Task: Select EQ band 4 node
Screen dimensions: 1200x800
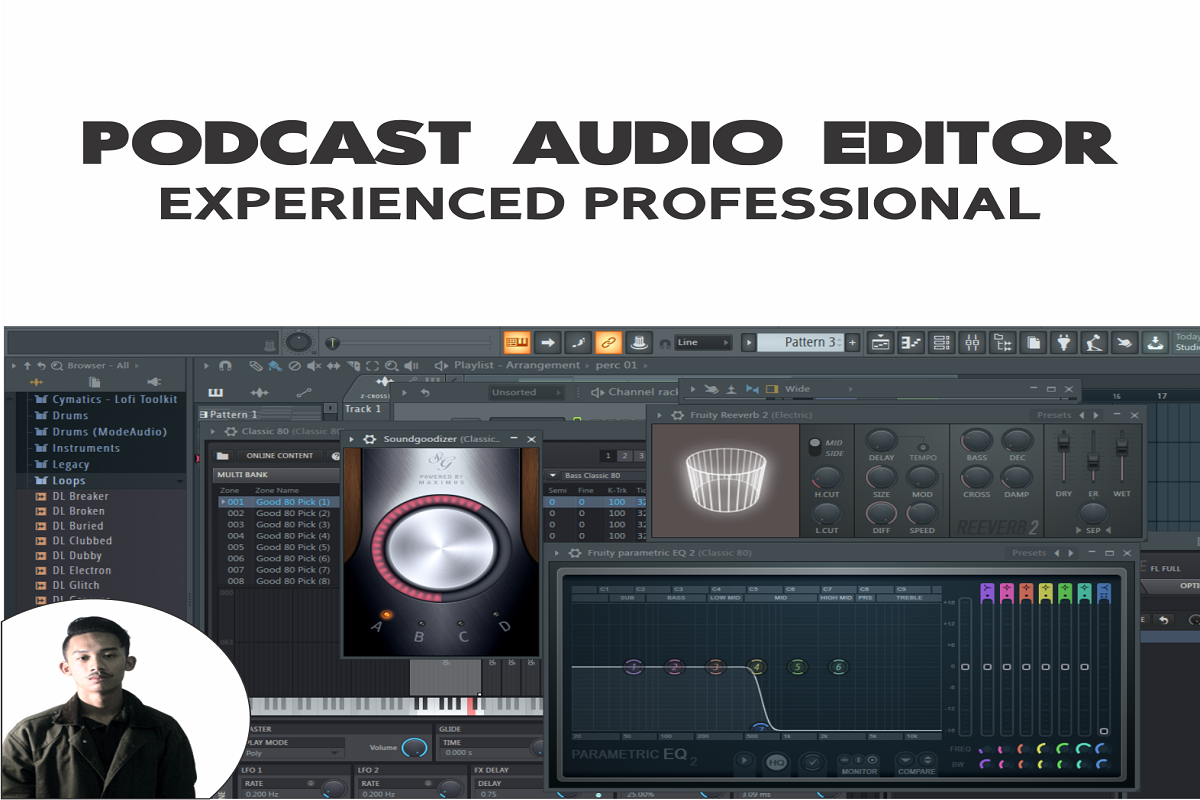Action: (756, 666)
